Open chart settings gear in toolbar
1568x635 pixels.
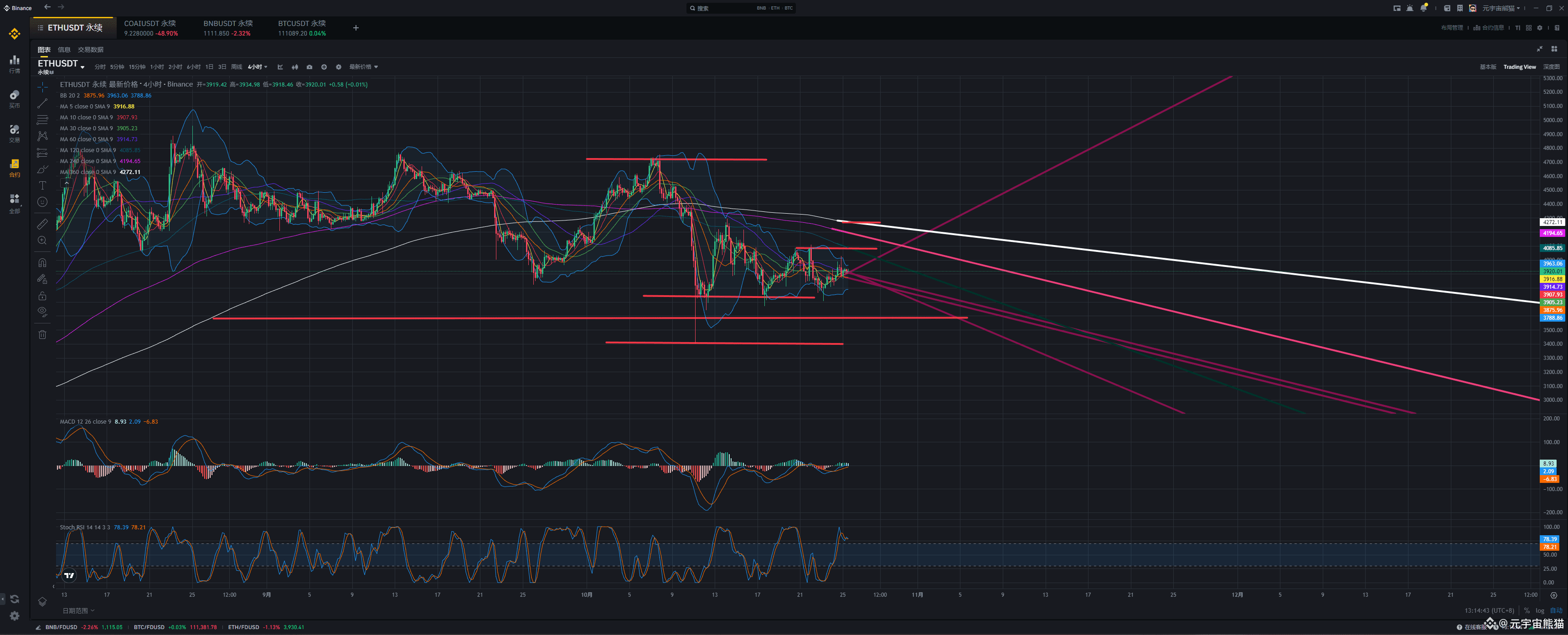click(338, 67)
